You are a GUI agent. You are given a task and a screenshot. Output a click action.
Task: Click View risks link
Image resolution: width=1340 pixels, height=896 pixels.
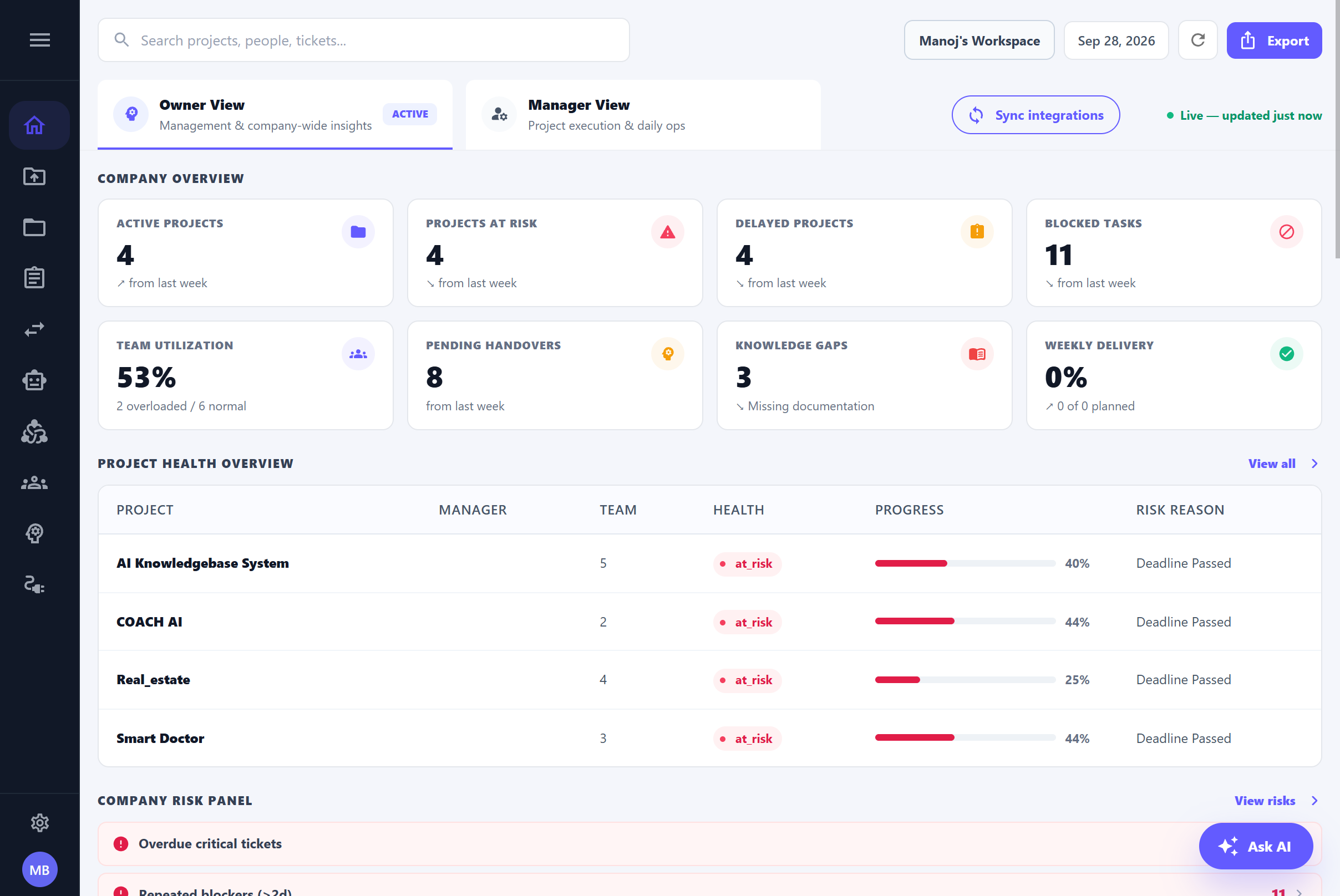[x=1276, y=801]
